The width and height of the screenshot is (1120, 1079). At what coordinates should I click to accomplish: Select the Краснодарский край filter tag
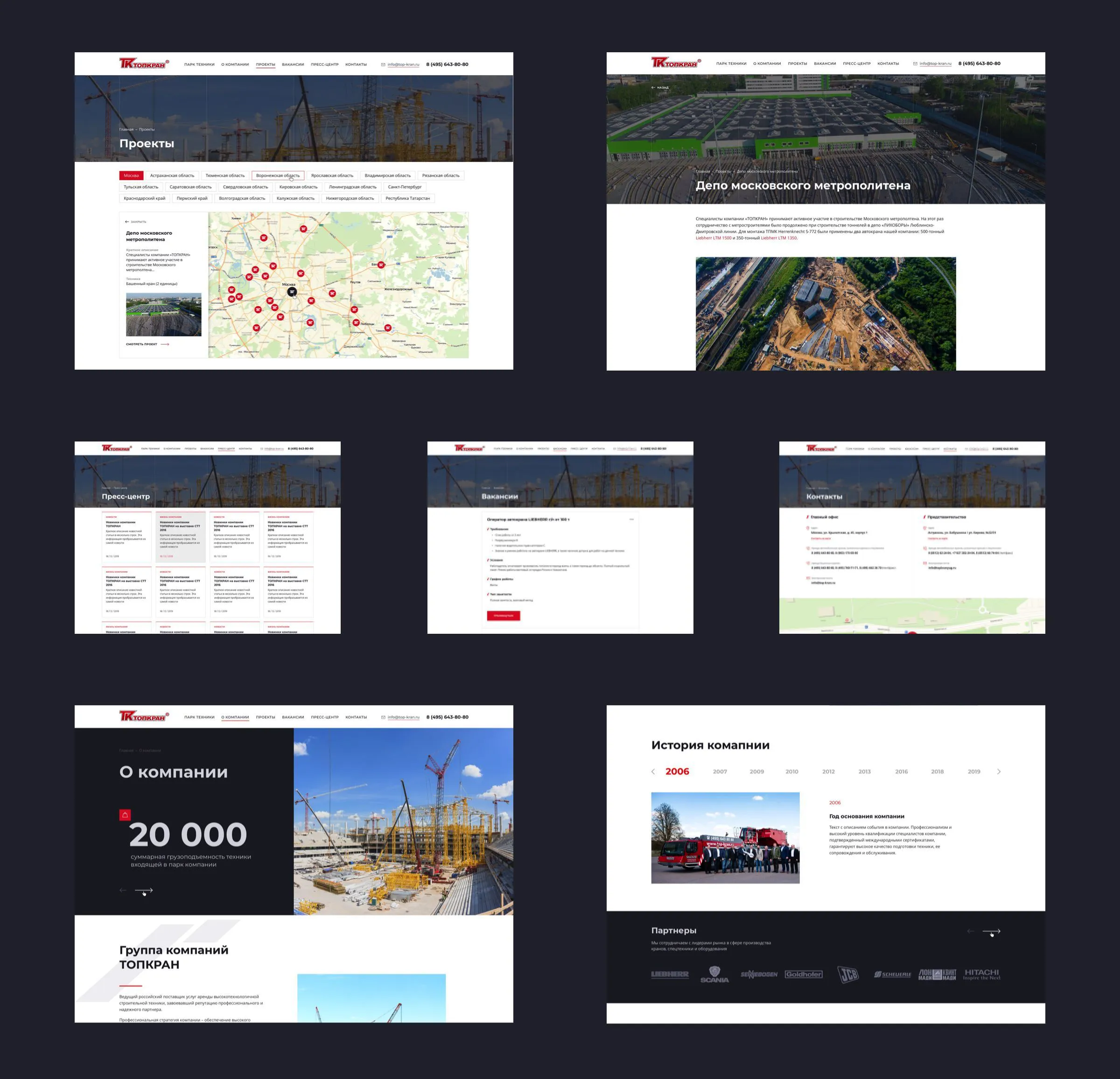[x=145, y=198]
